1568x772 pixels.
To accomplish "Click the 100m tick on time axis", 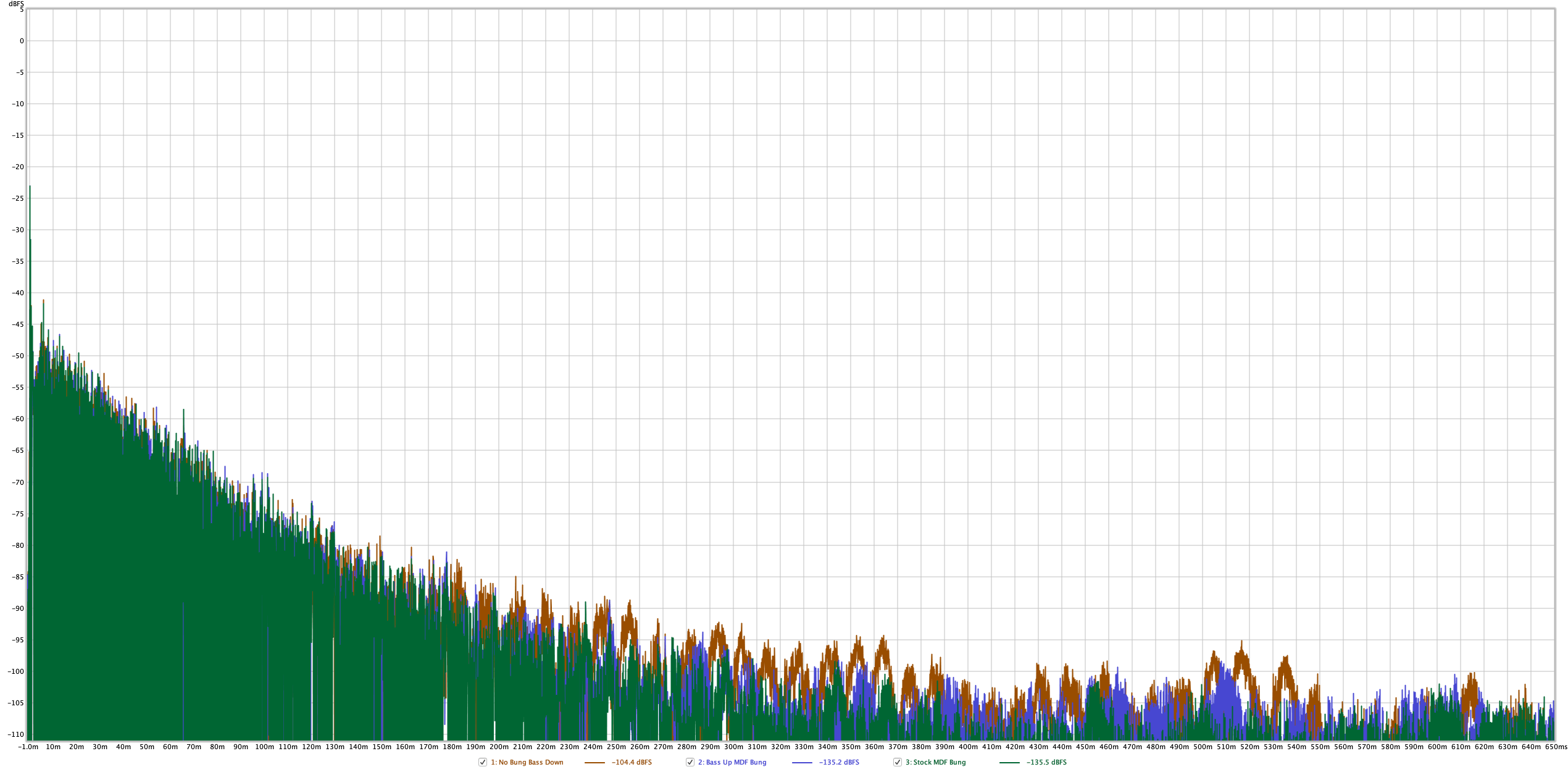I will click(x=264, y=747).
